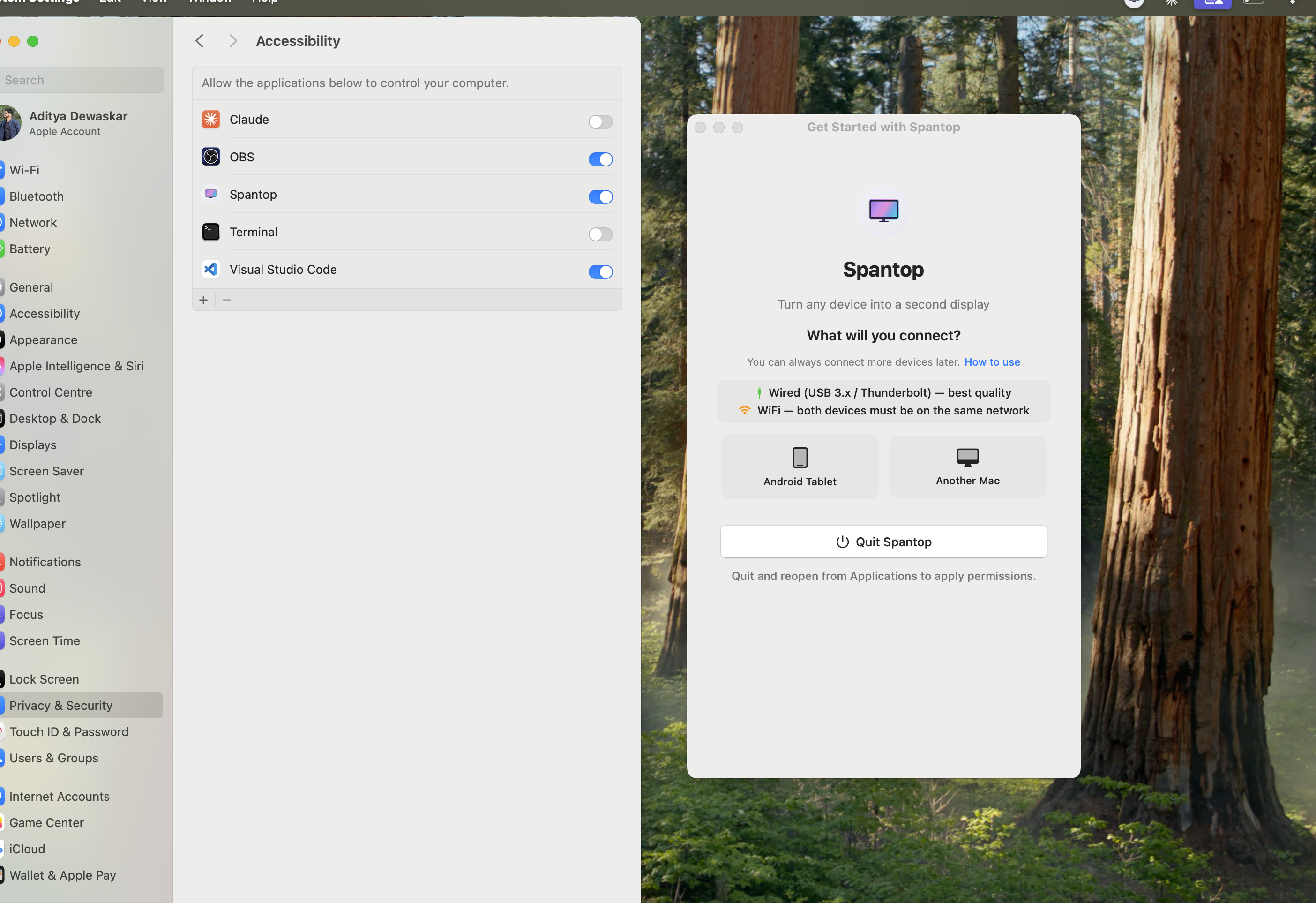Image resolution: width=1316 pixels, height=903 pixels.
Task: Open Screen Time settings
Action: click(82, 641)
